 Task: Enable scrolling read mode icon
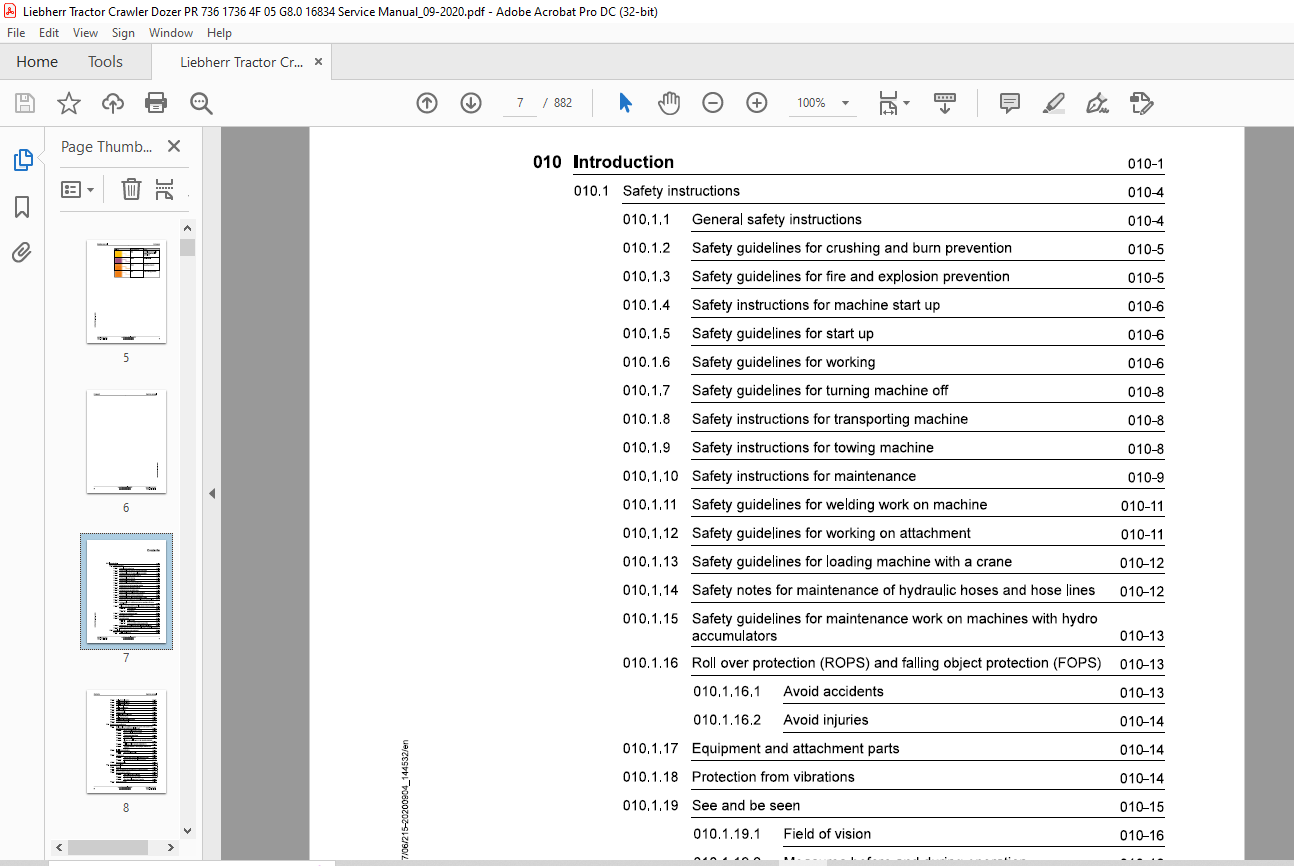[945, 103]
